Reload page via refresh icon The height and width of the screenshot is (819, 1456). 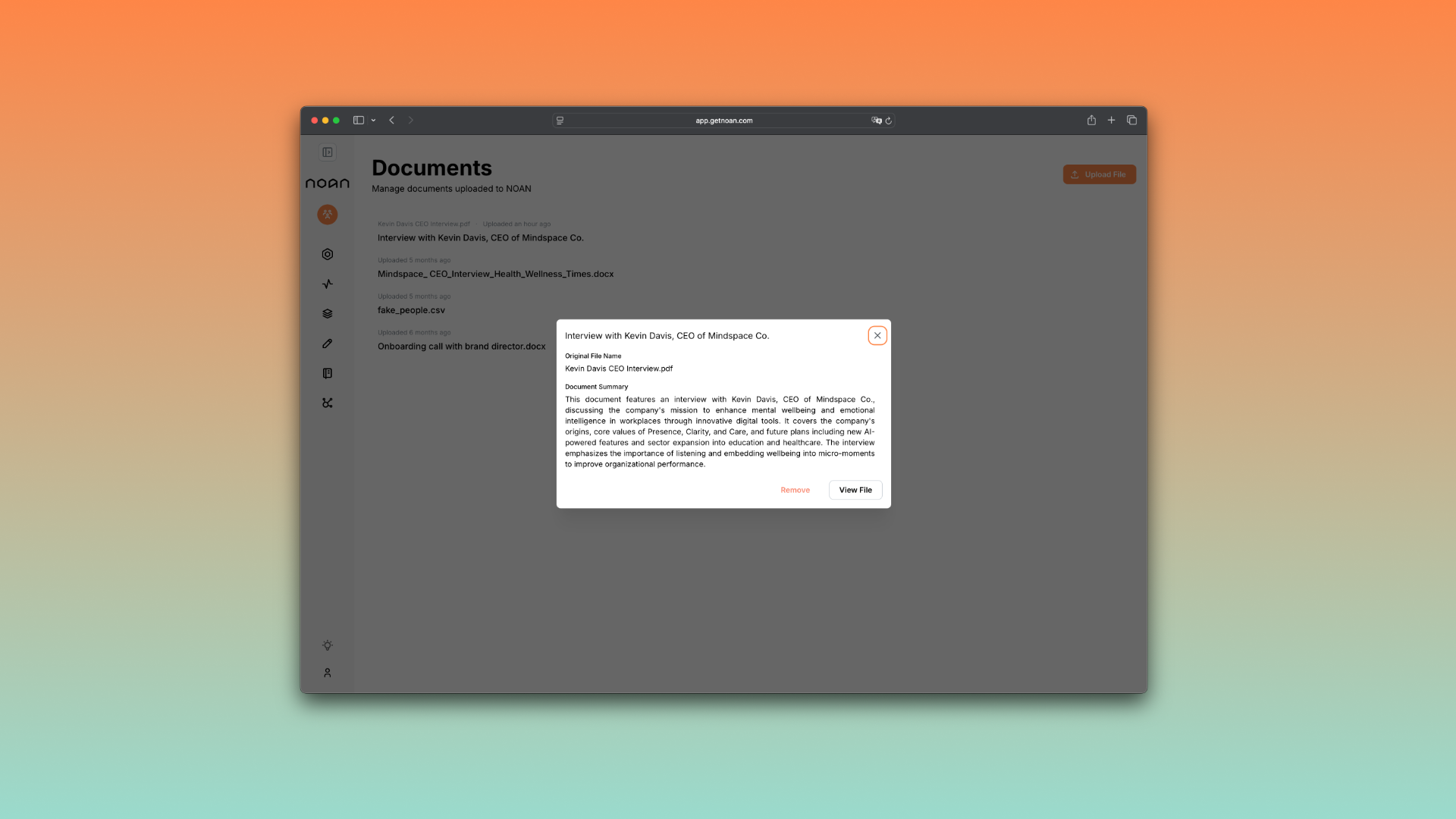tap(888, 121)
